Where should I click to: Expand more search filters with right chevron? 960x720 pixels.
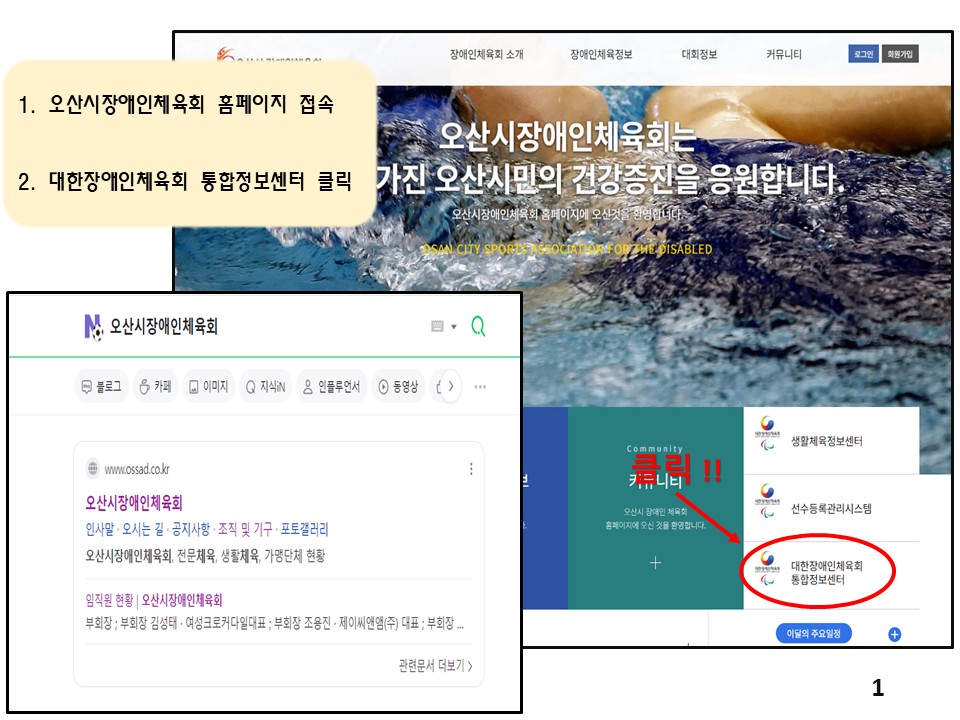[451, 386]
